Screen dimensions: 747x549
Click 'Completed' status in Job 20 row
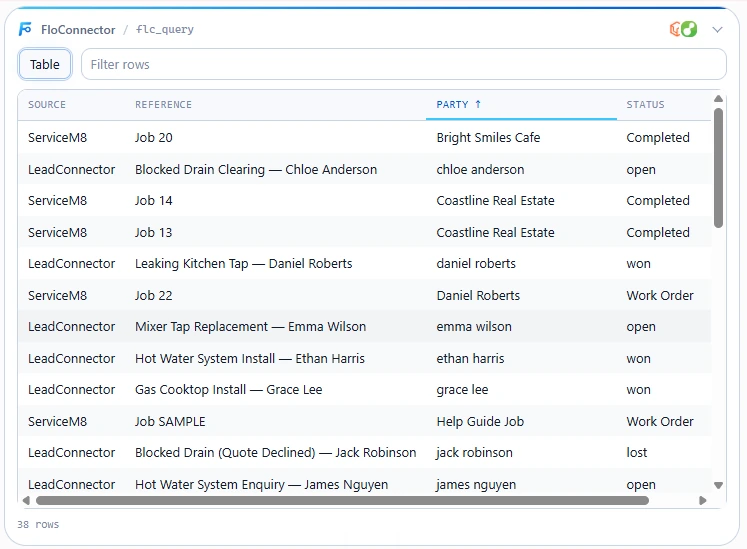pyautogui.click(x=658, y=138)
